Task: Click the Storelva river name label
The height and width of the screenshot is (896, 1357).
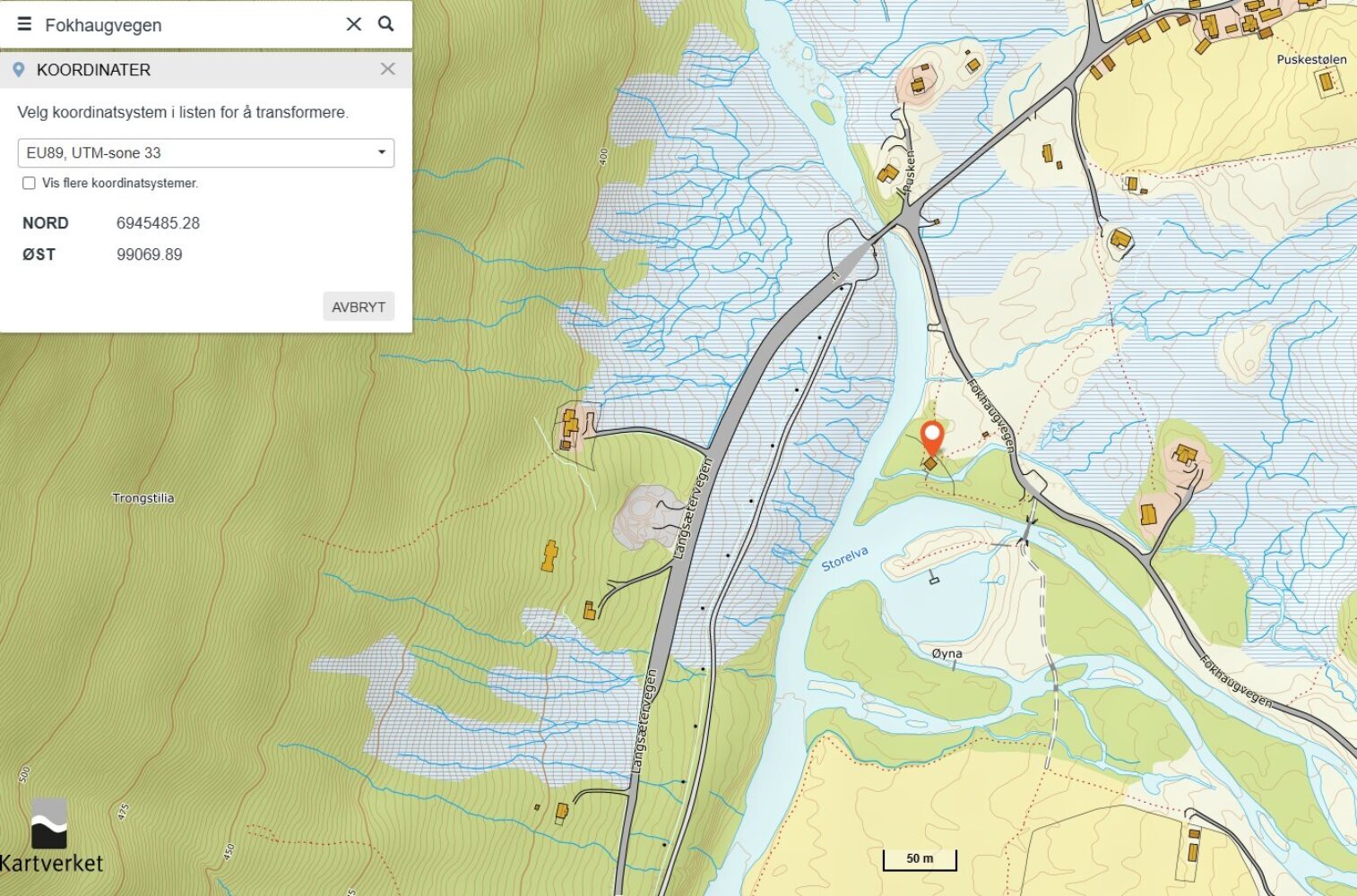Action: (844, 558)
